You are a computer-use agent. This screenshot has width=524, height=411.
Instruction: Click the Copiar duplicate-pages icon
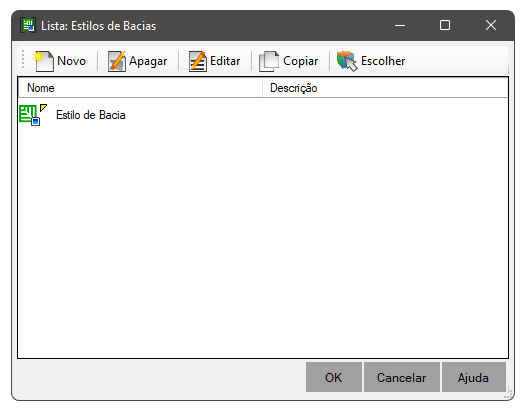269,61
